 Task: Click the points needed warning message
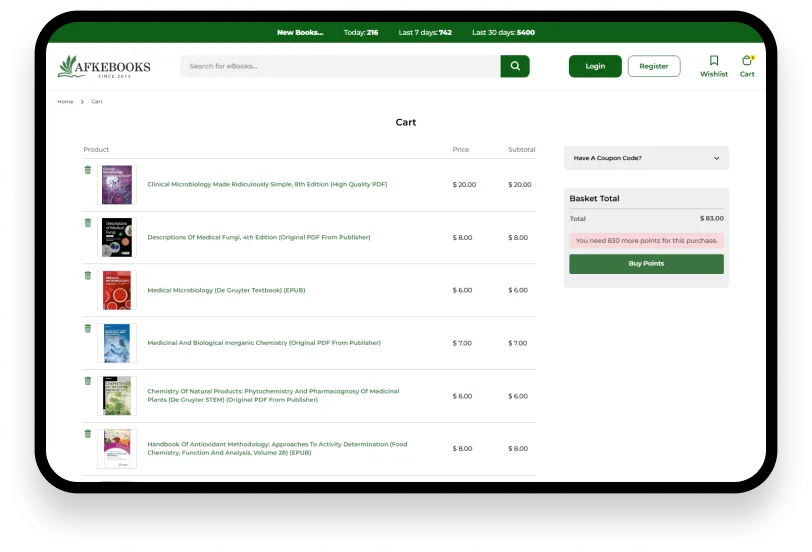click(x=646, y=241)
